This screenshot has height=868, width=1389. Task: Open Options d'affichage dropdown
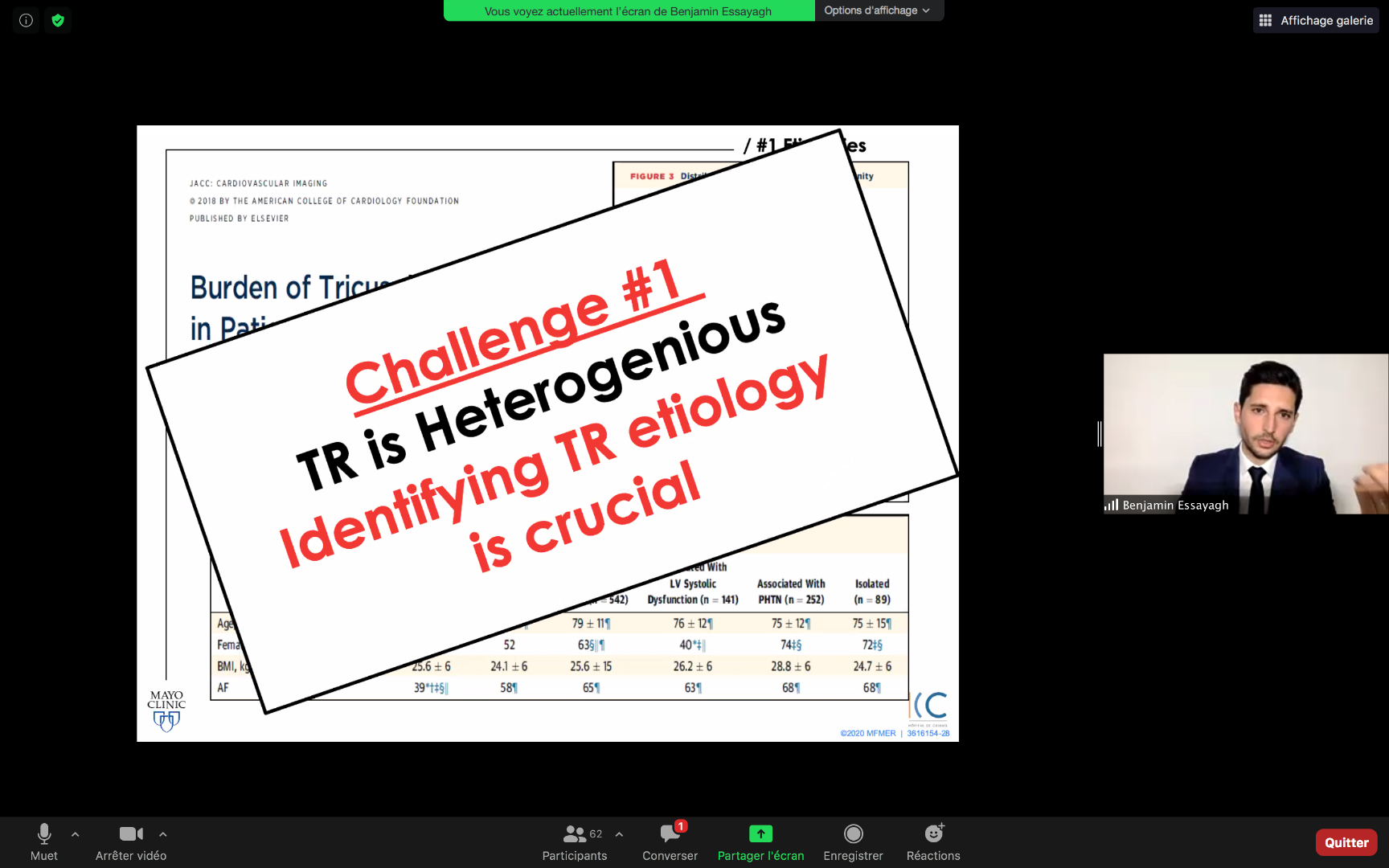pyautogui.click(x=878, y=10)
